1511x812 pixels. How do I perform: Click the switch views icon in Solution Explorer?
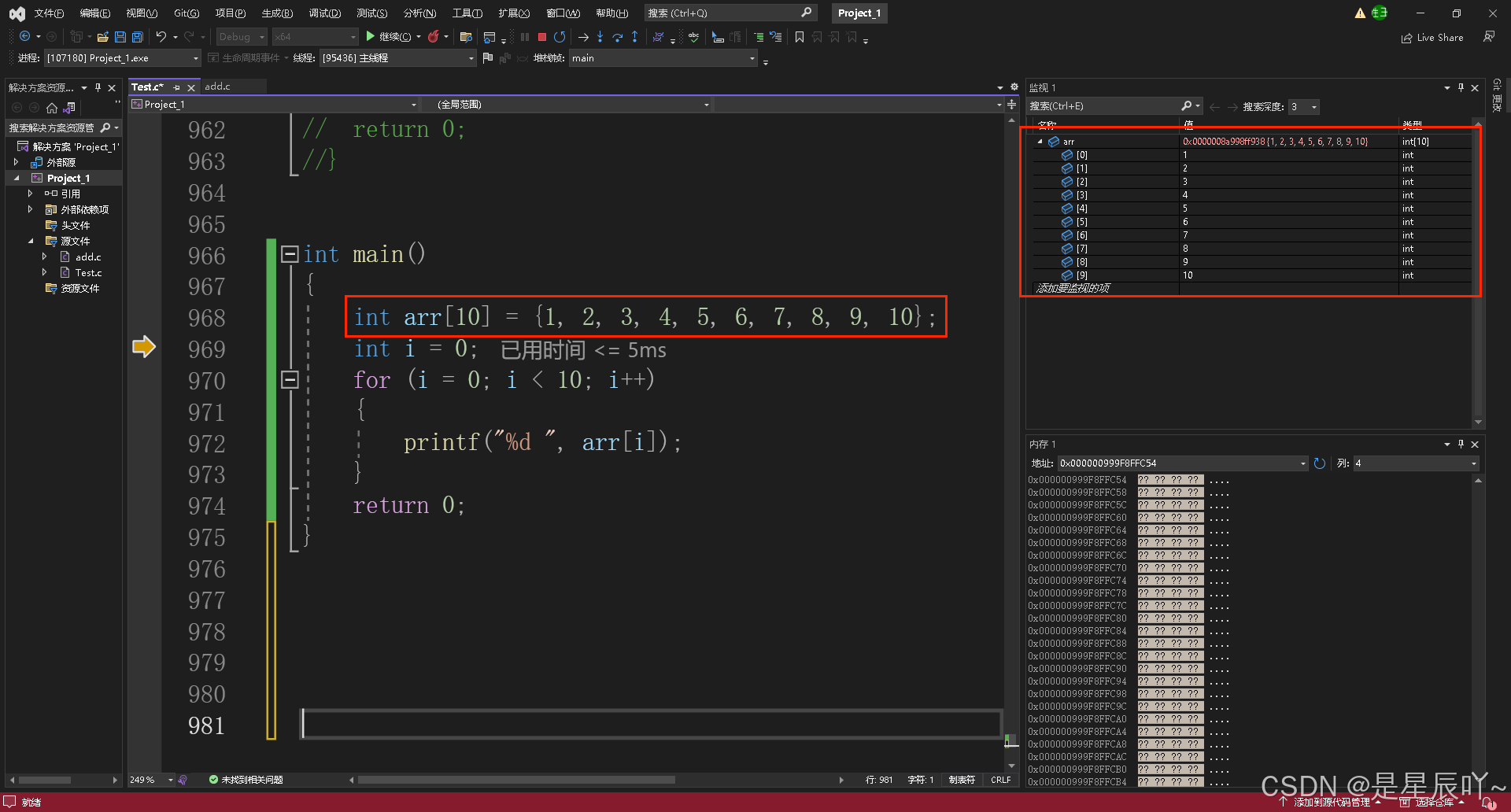(69, 107)
